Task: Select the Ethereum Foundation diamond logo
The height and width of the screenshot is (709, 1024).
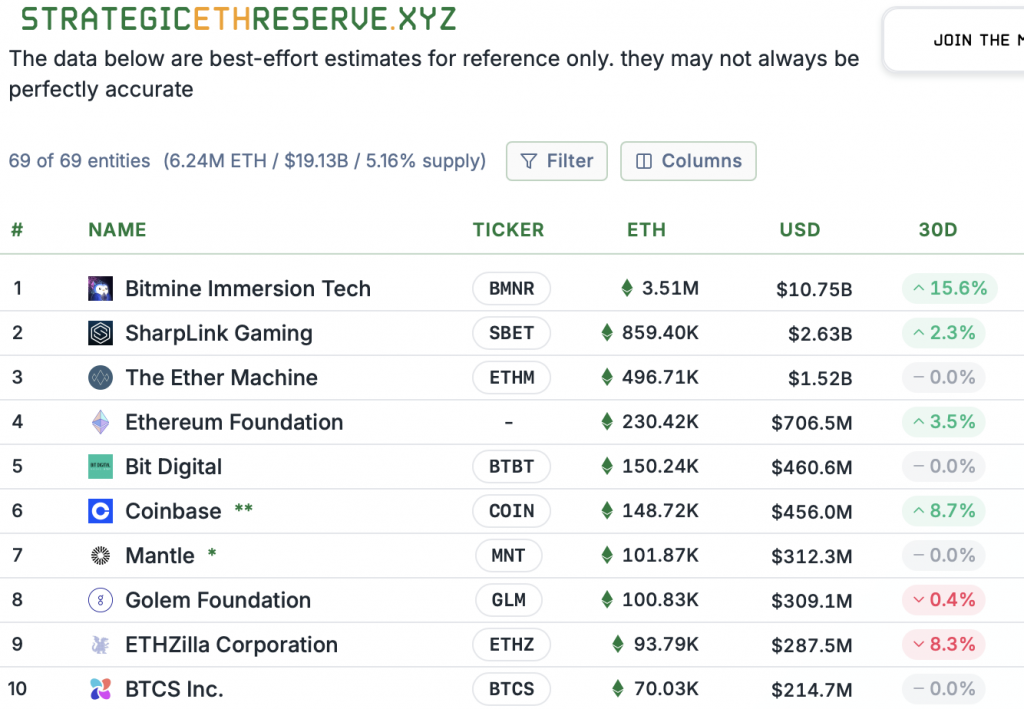Action: click(x=99, y=422)
